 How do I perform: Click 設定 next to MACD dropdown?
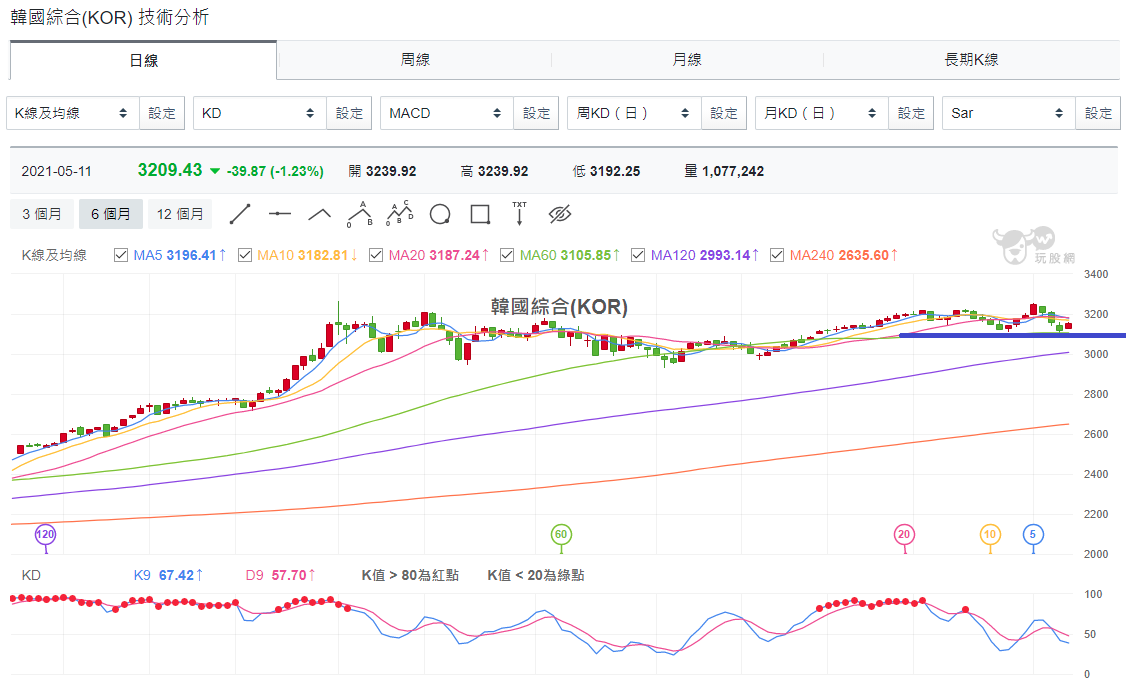536,113
